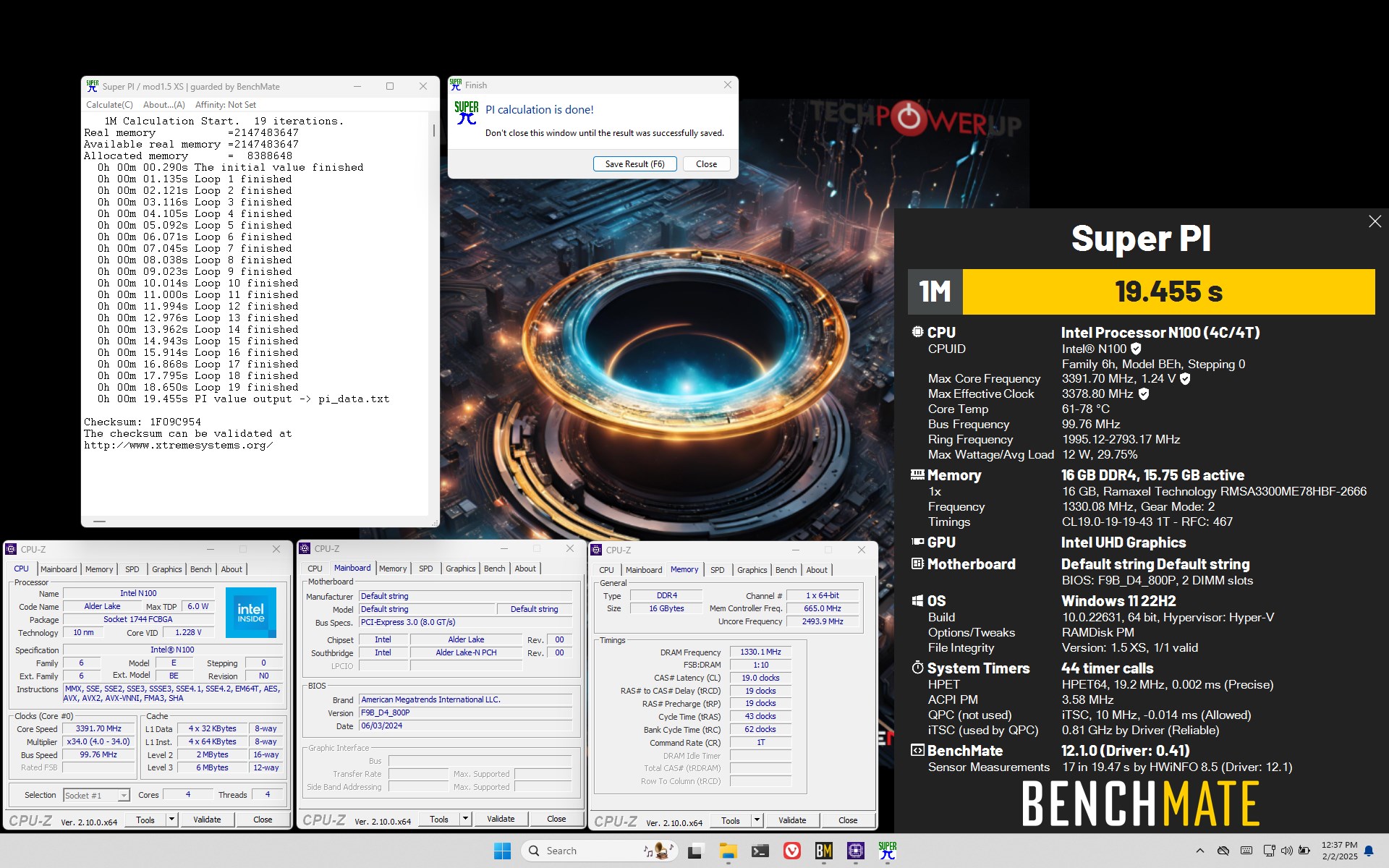Open the About...(A) menu in Super PI
The height and width of the screenshot is (868, 1389).
pyautogui.click(x=164, y=105)
